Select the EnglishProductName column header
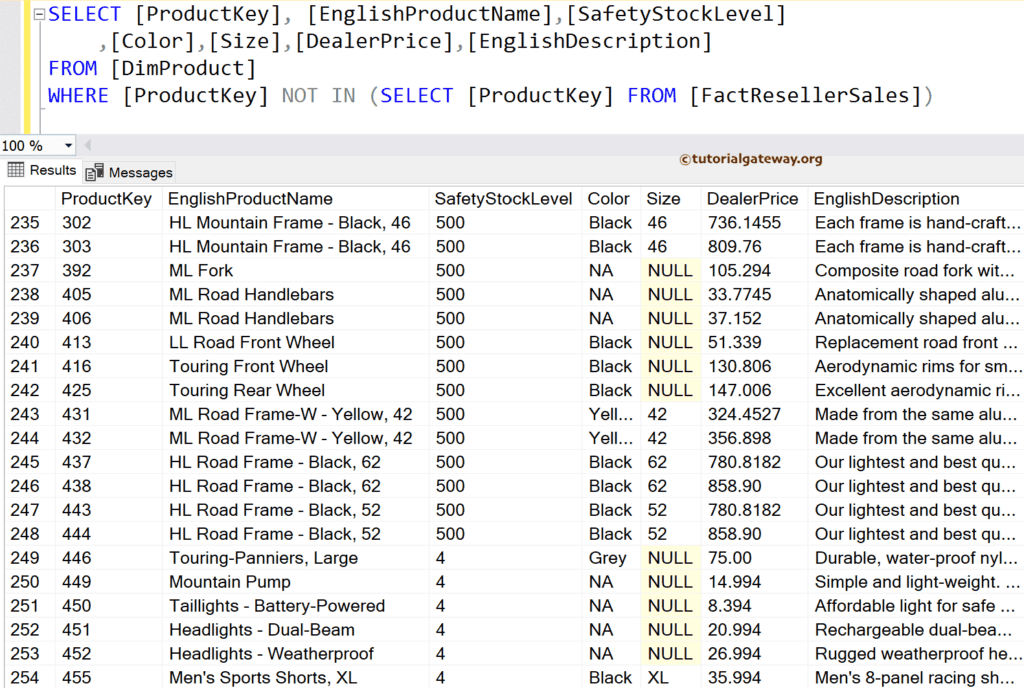 pos(250,198)
